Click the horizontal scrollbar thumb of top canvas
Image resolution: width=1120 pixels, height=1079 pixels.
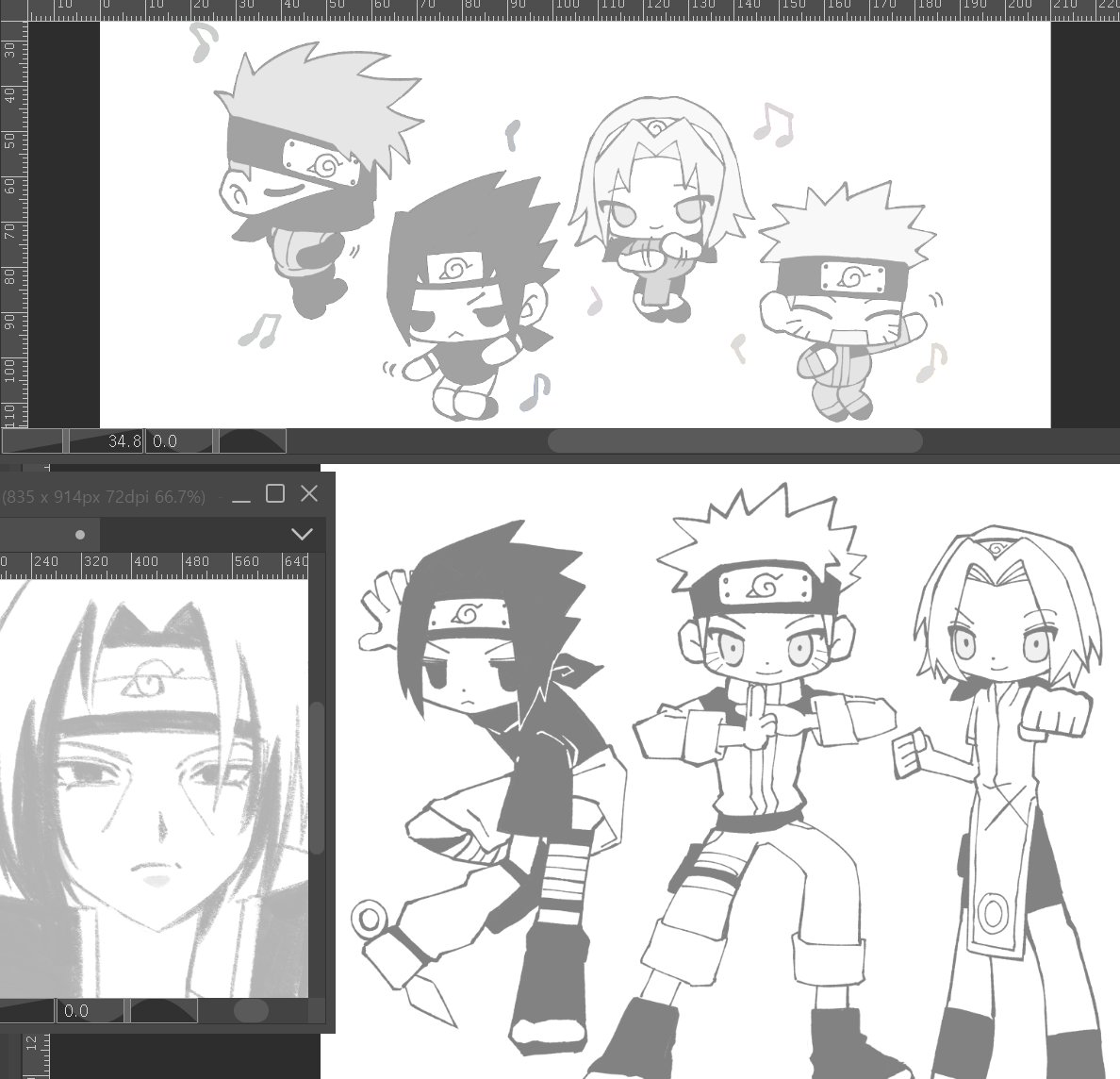[734, 440]
